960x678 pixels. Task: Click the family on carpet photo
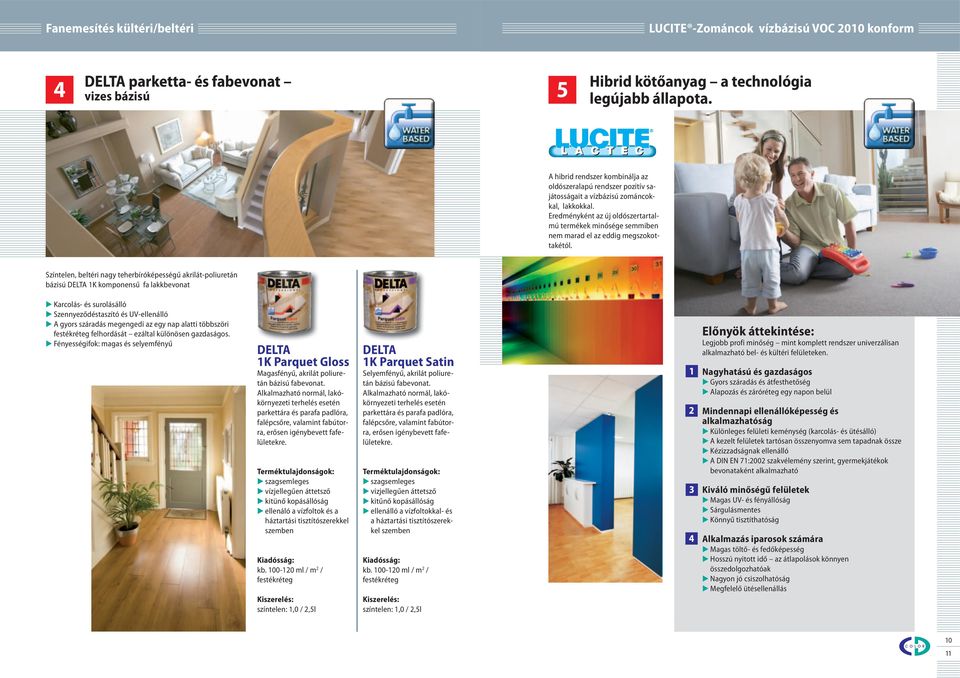tap(817, 213)
